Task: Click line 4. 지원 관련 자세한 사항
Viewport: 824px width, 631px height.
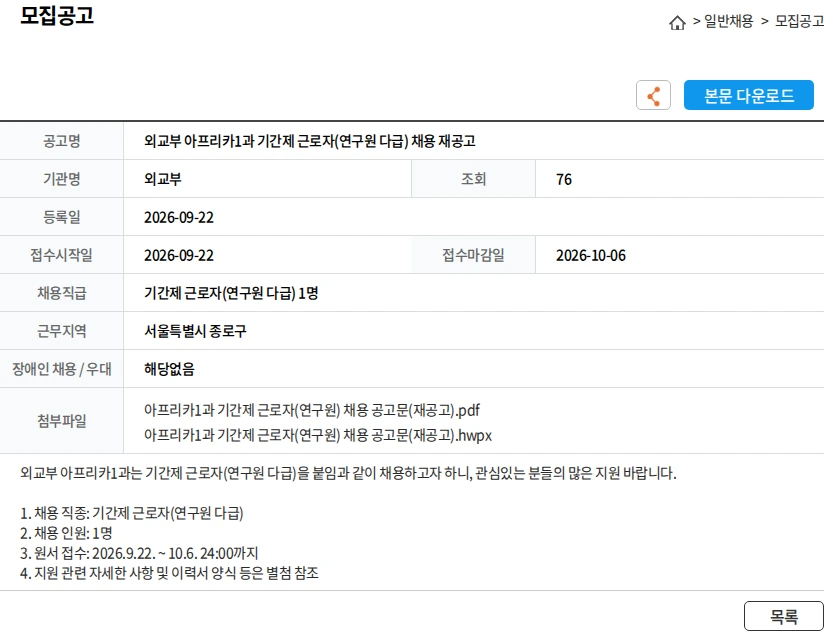Action: pos(169,573)
